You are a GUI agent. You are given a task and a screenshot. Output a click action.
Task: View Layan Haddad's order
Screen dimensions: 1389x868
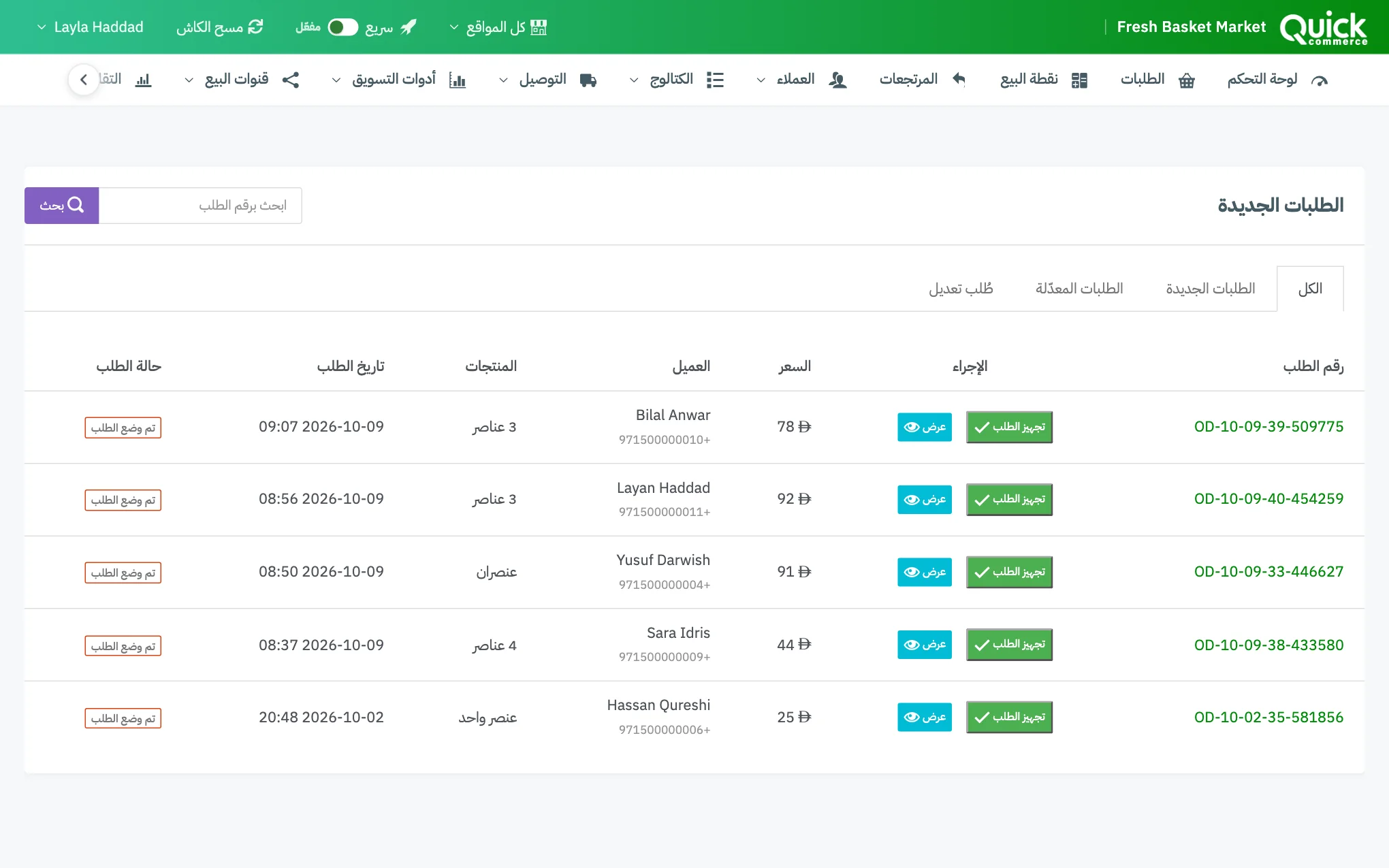[925, 499]
